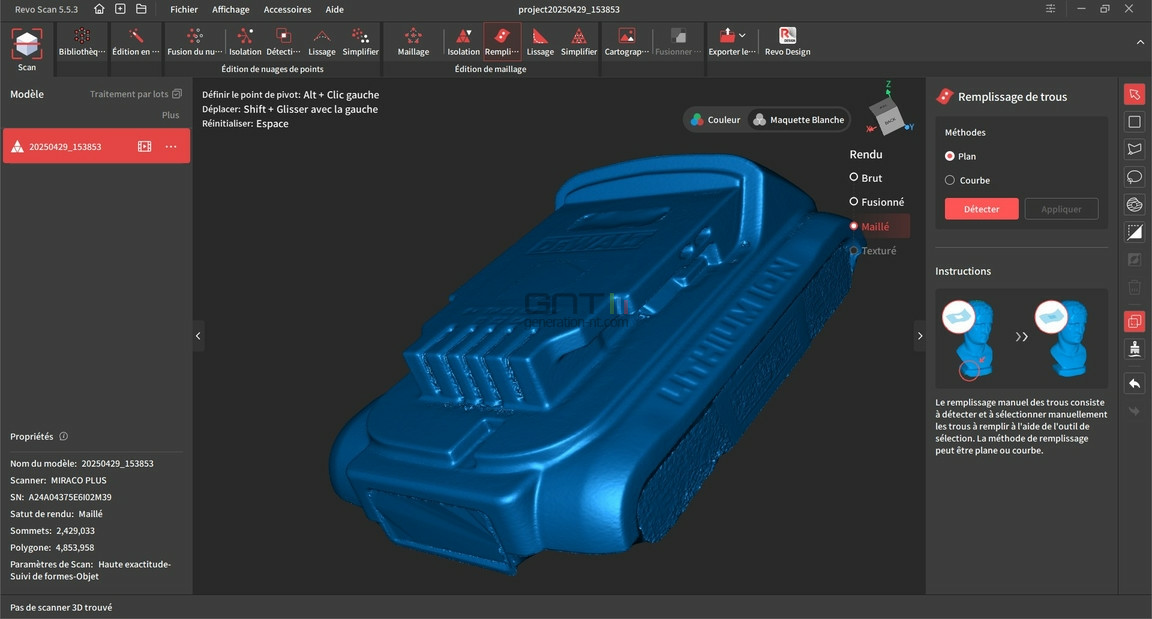The width and height of the screenshot is (1152, 619).
Task: Open the Détection overlap tool
Action: point(283,42)
